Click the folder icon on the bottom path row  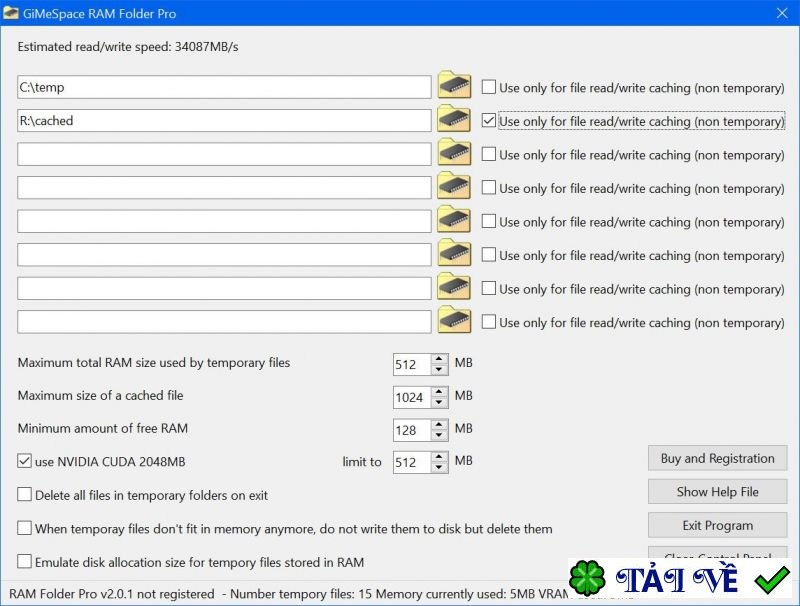(453, 322)
